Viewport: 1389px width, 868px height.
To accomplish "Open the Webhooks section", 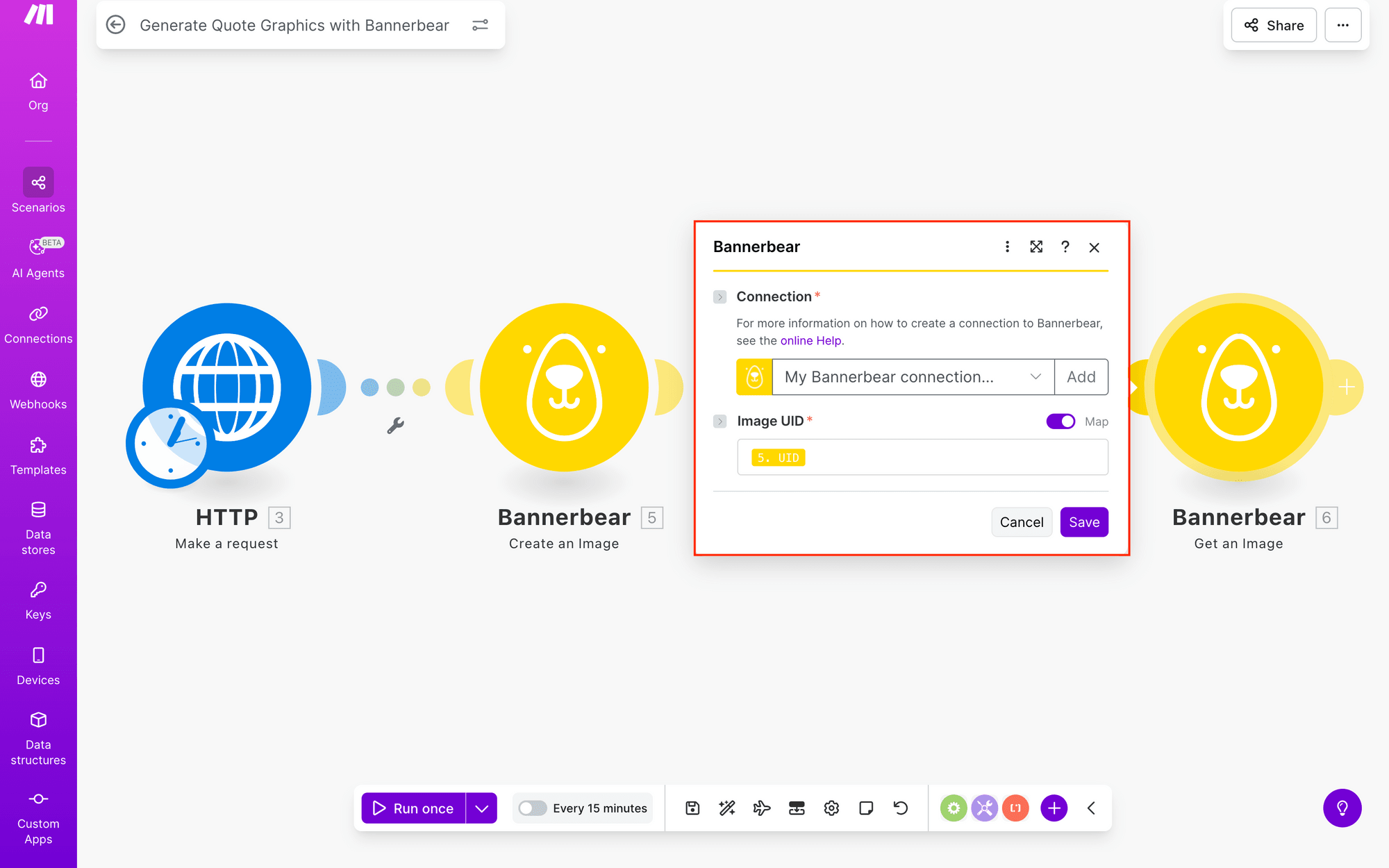I will [x=38, y=381].
